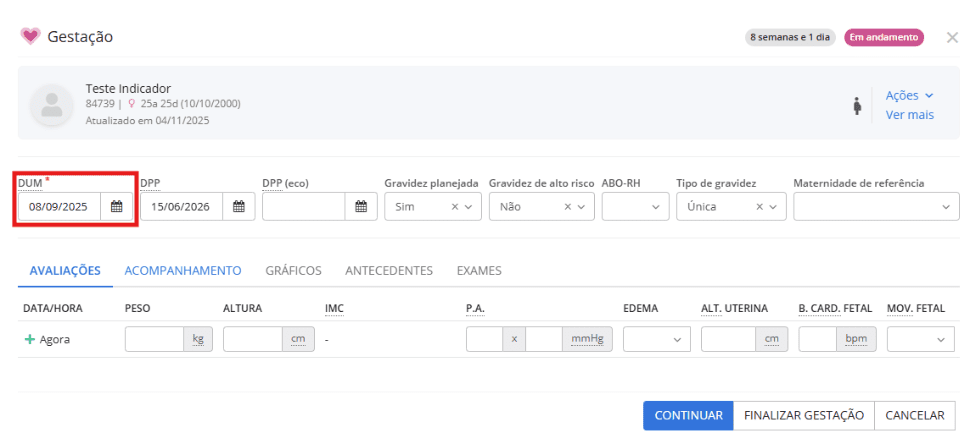This screenshot has width=976, height=447.
Task: Click the patient avatar picture
Action: (x=51, y=104)
